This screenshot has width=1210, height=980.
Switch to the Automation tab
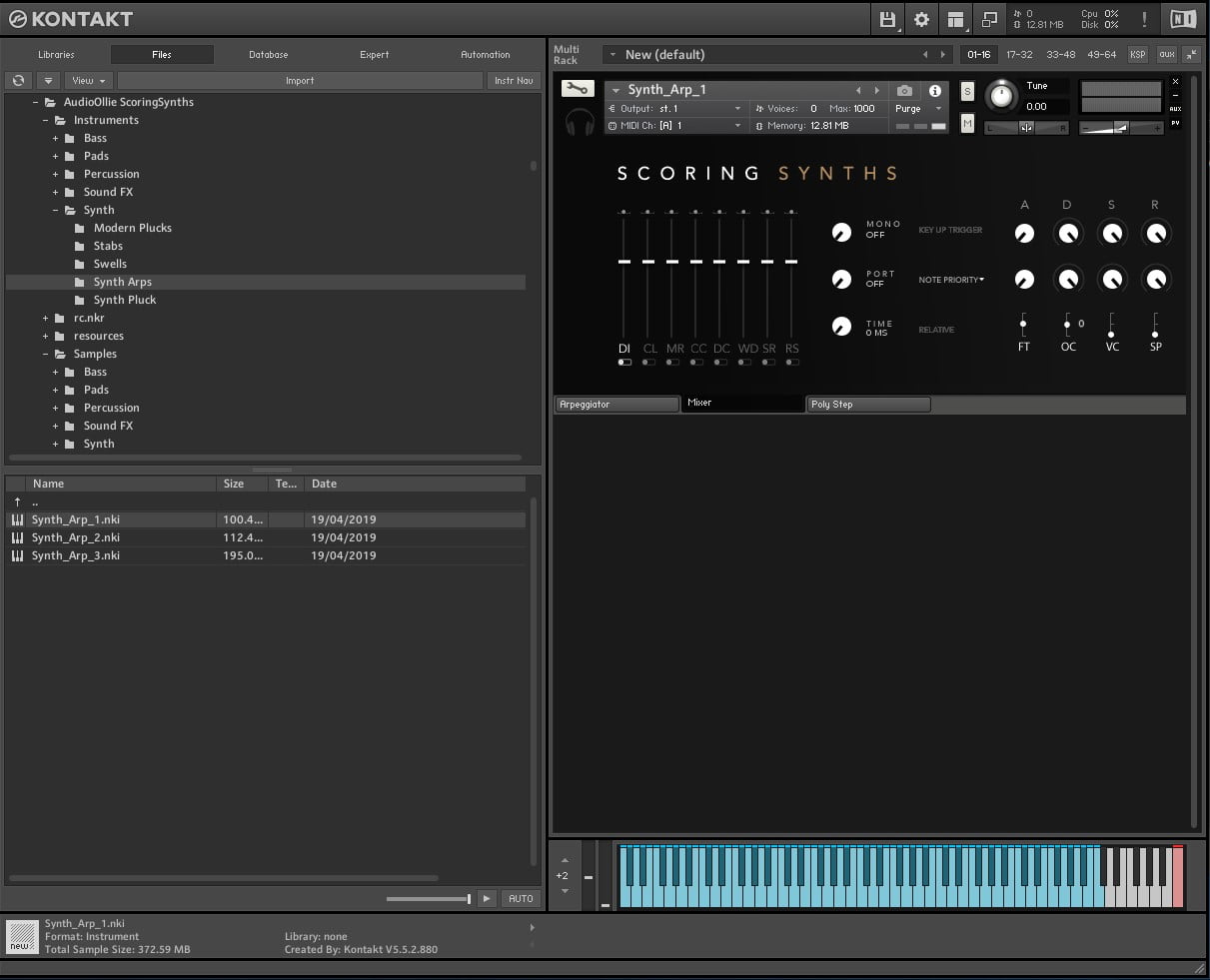(486, 55)
